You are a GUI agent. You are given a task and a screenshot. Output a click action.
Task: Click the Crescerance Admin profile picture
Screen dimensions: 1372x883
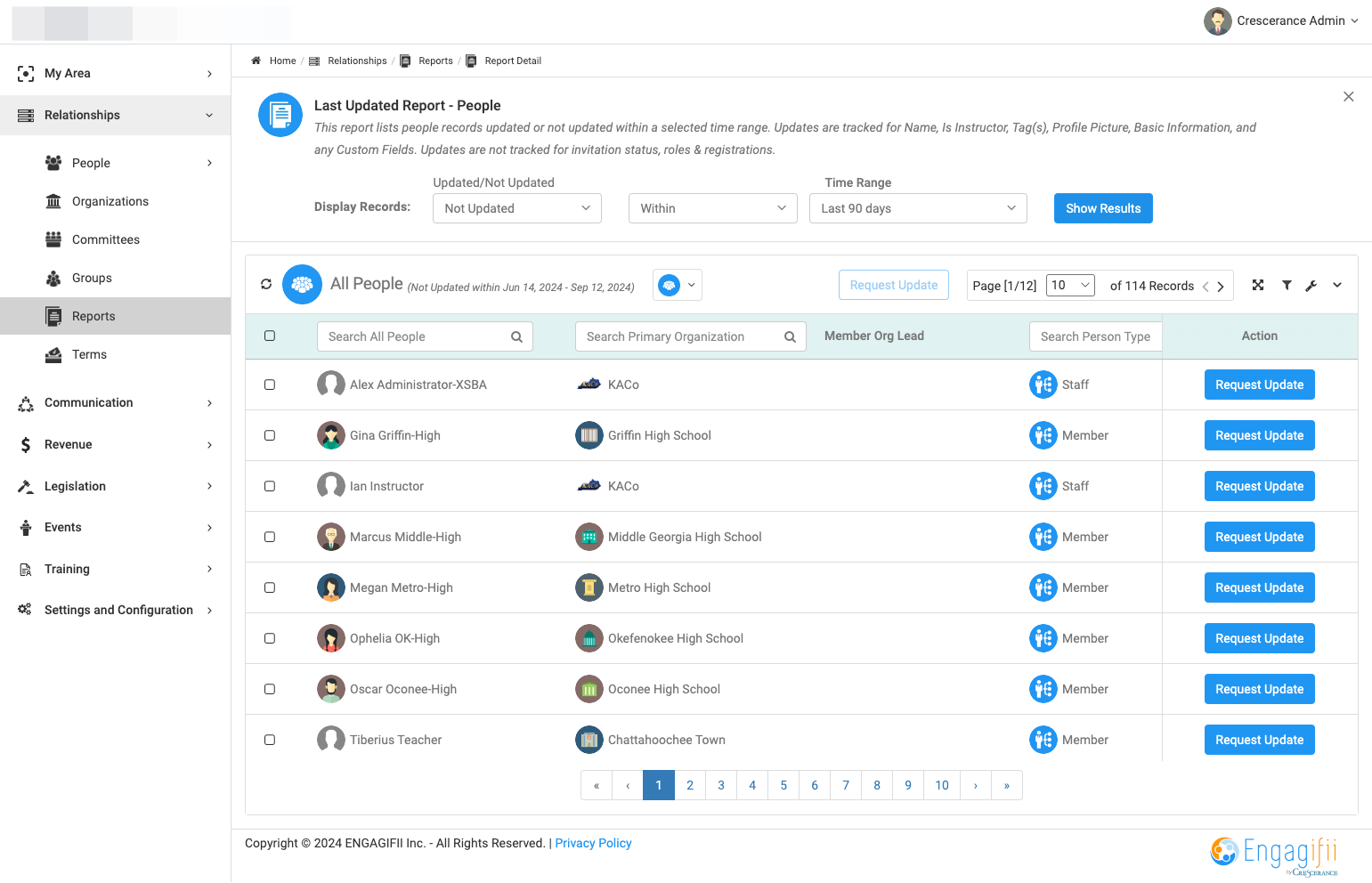click(x=1217, y=20)
